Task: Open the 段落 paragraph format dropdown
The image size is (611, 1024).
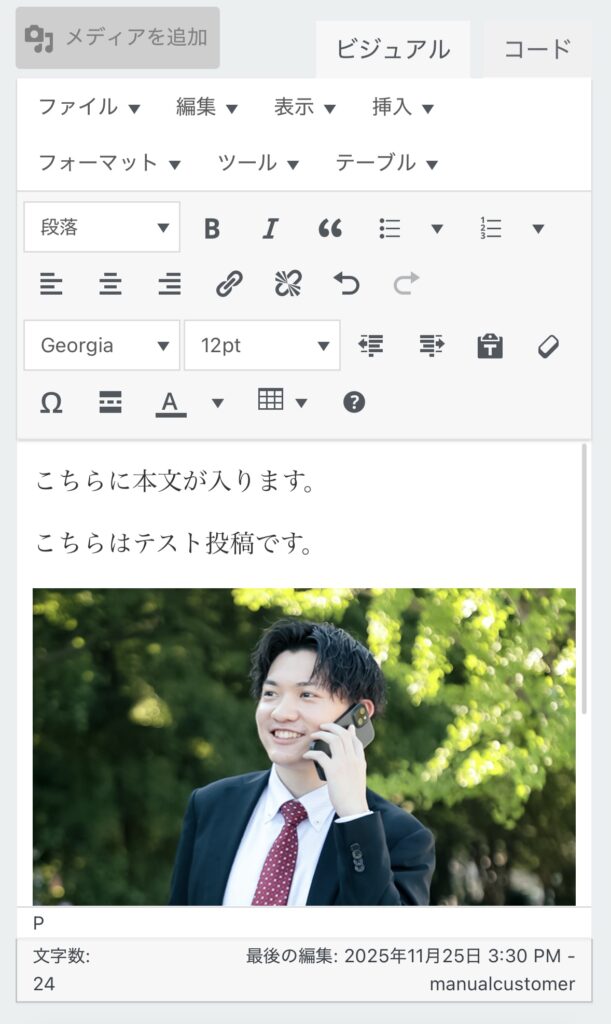Action: 102,228
